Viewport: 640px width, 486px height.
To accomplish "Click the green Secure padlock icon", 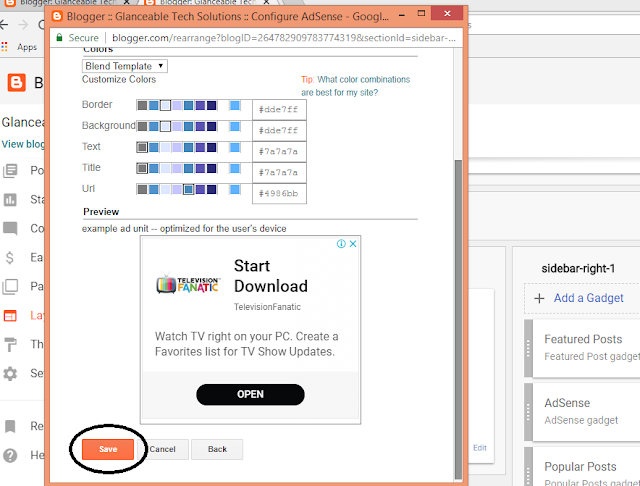I will click(60, 38).
